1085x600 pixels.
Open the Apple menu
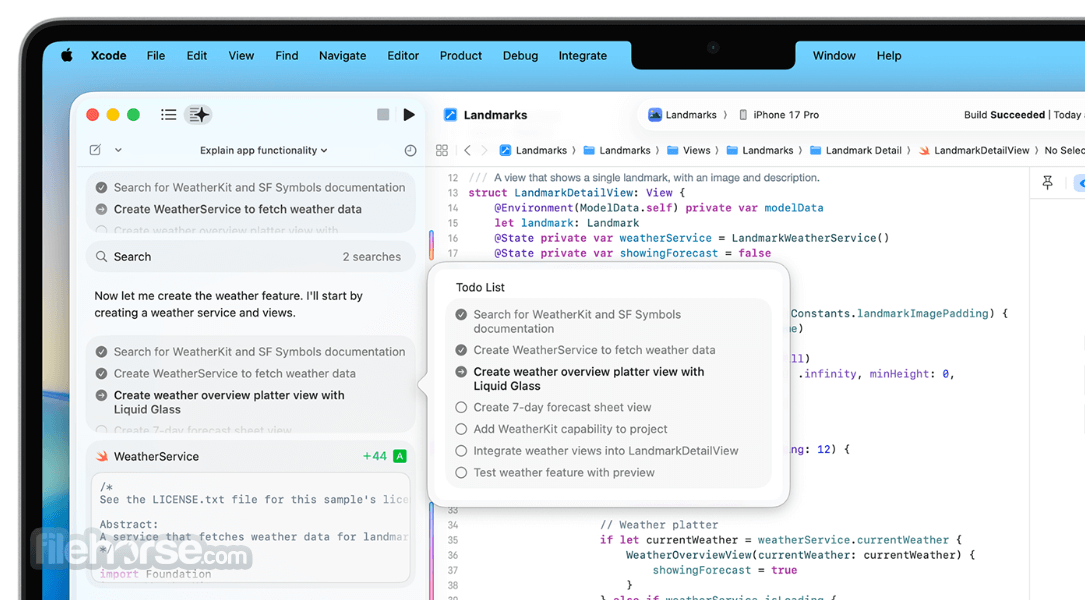[66, 55]
